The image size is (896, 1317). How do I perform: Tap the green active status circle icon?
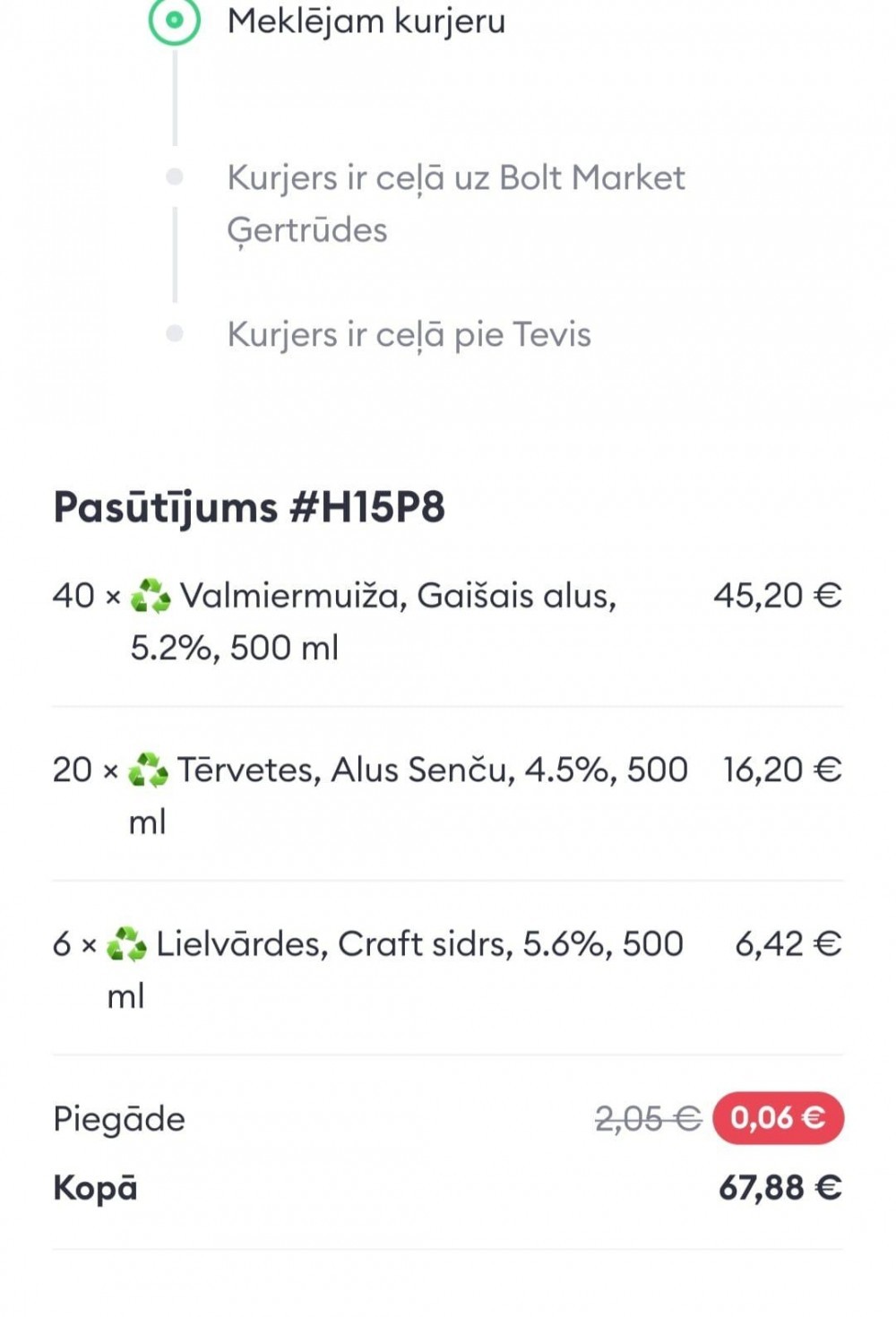tap(174, 20)
